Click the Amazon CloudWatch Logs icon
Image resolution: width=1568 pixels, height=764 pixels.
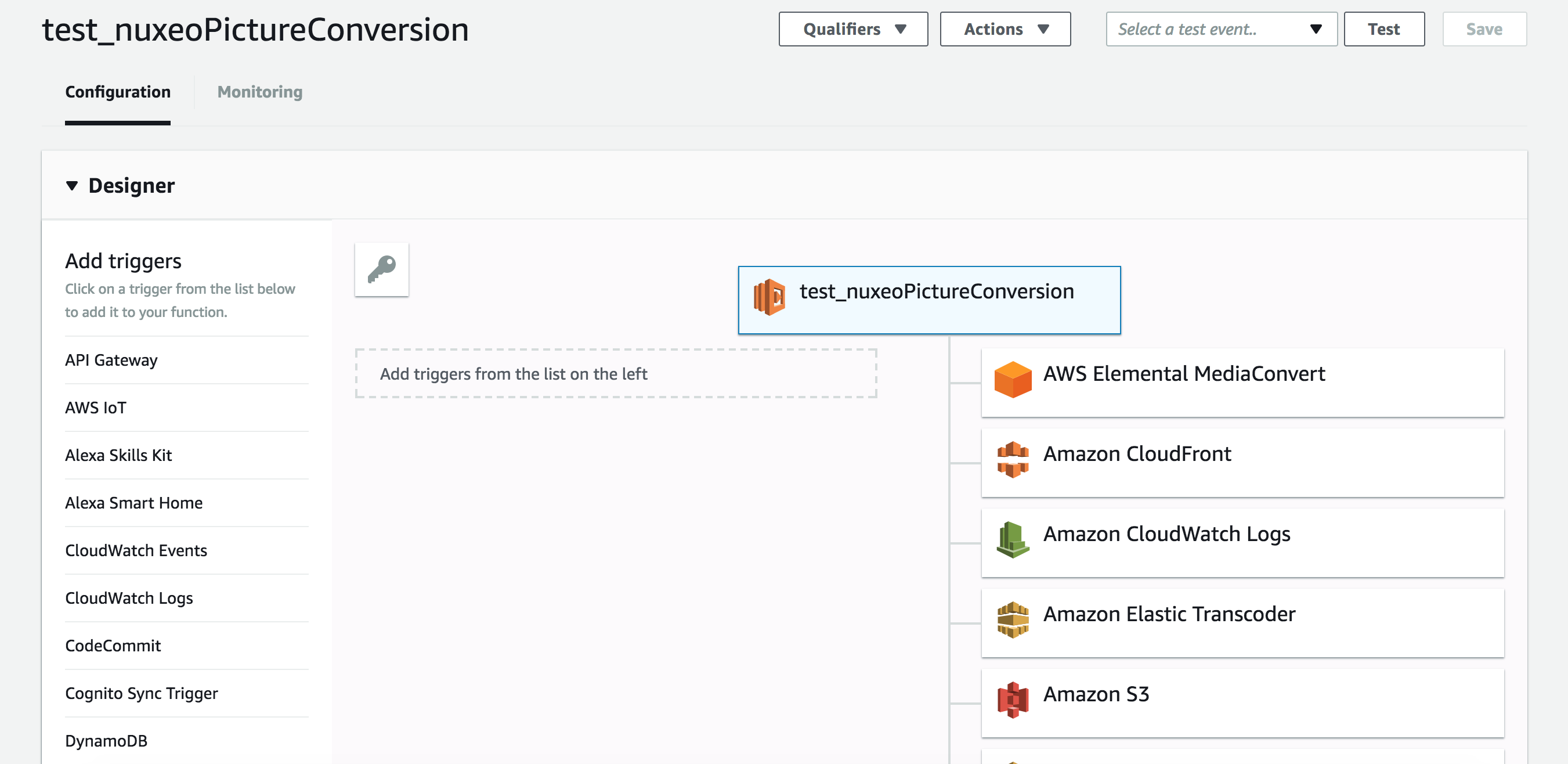point(1013,539)
